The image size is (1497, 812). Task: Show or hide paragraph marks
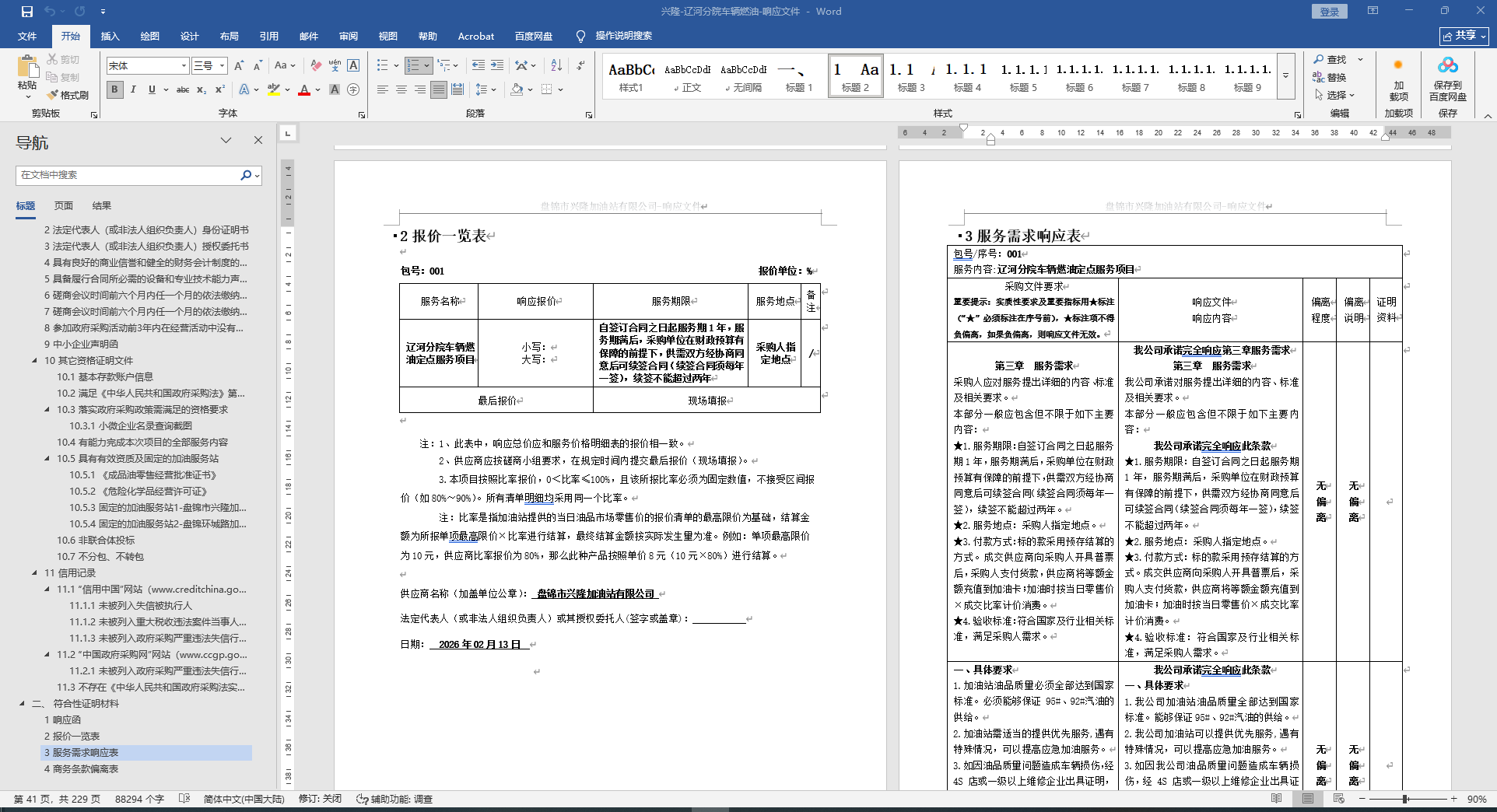click(580, 66)
